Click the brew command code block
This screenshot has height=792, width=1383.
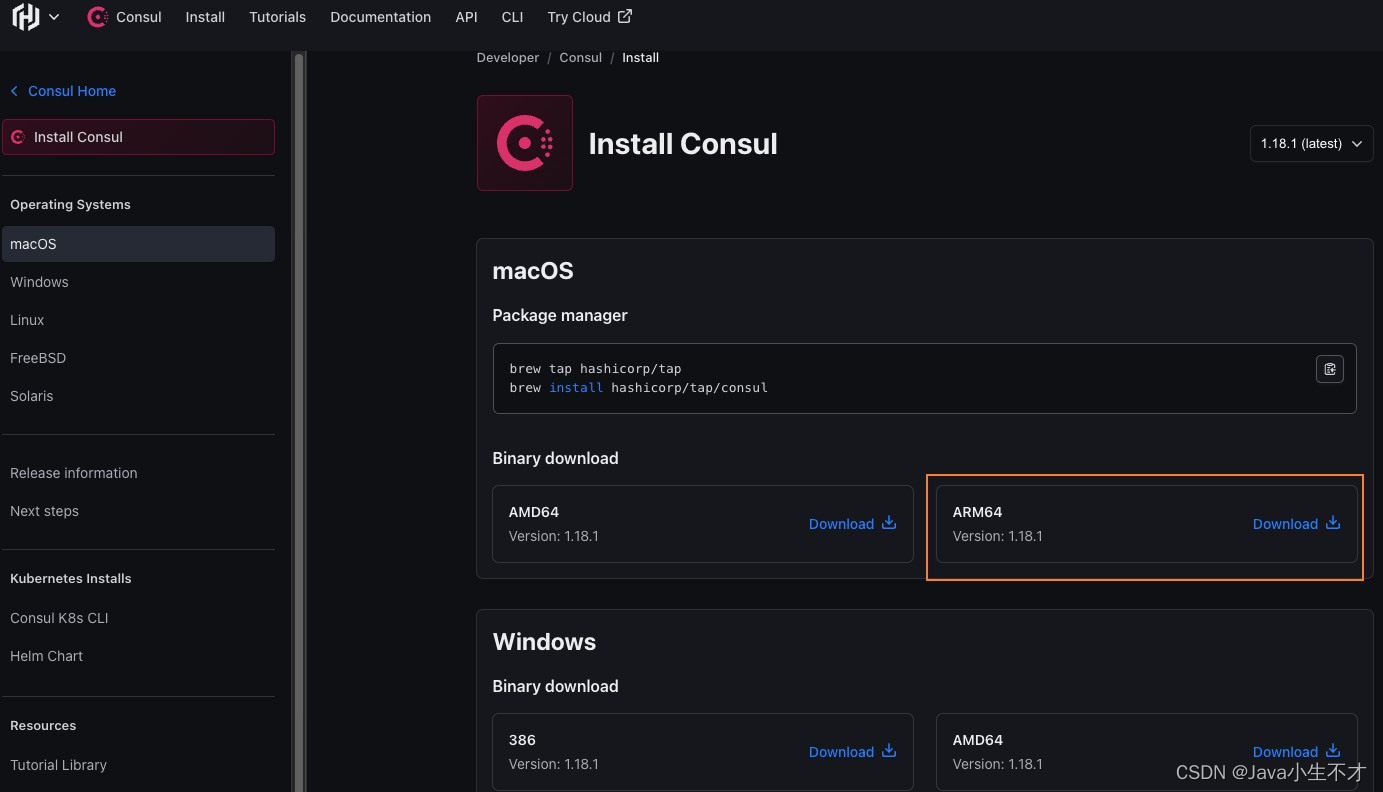[924, 378]
